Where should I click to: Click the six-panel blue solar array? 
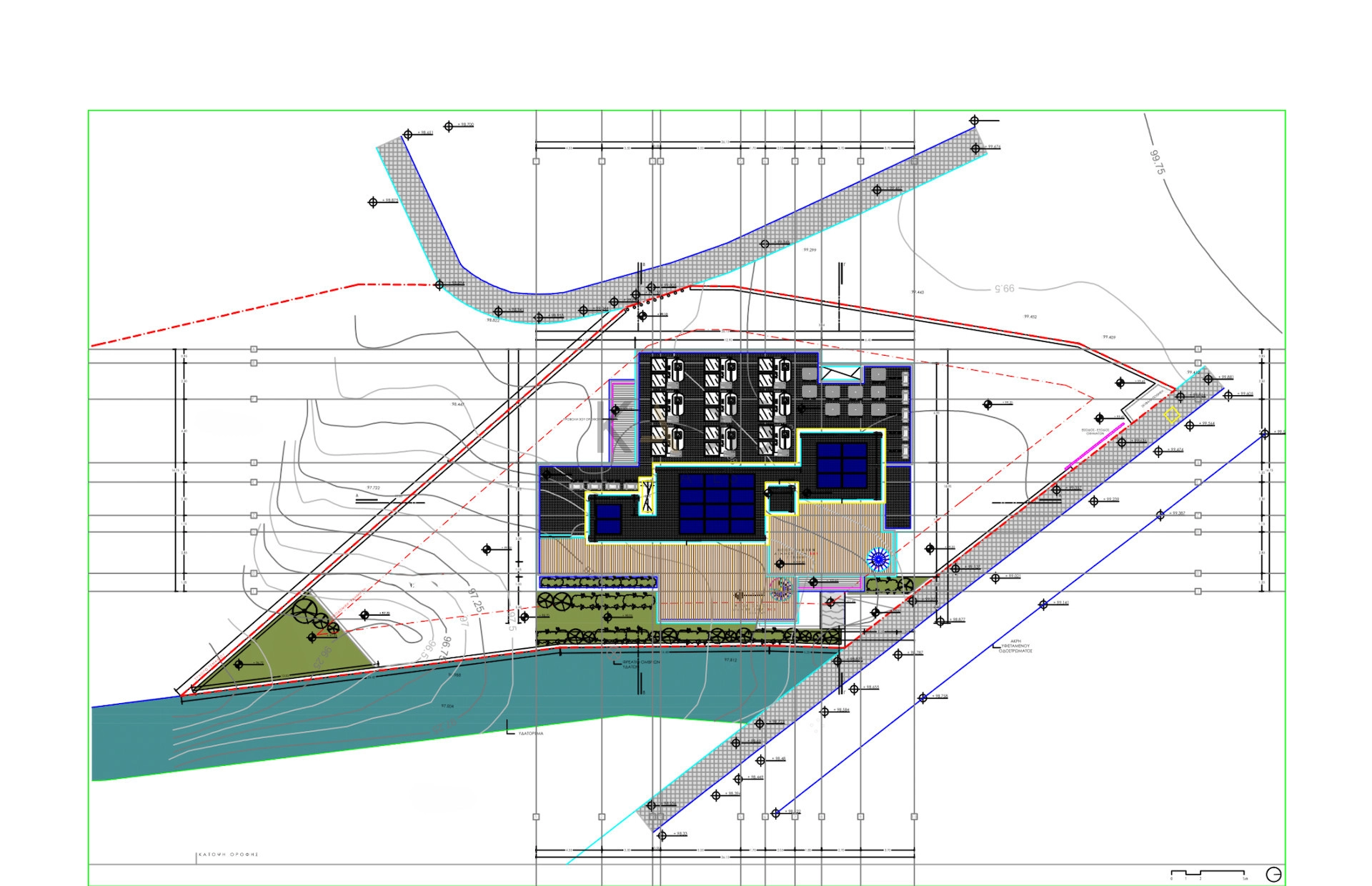click(842, 465)
